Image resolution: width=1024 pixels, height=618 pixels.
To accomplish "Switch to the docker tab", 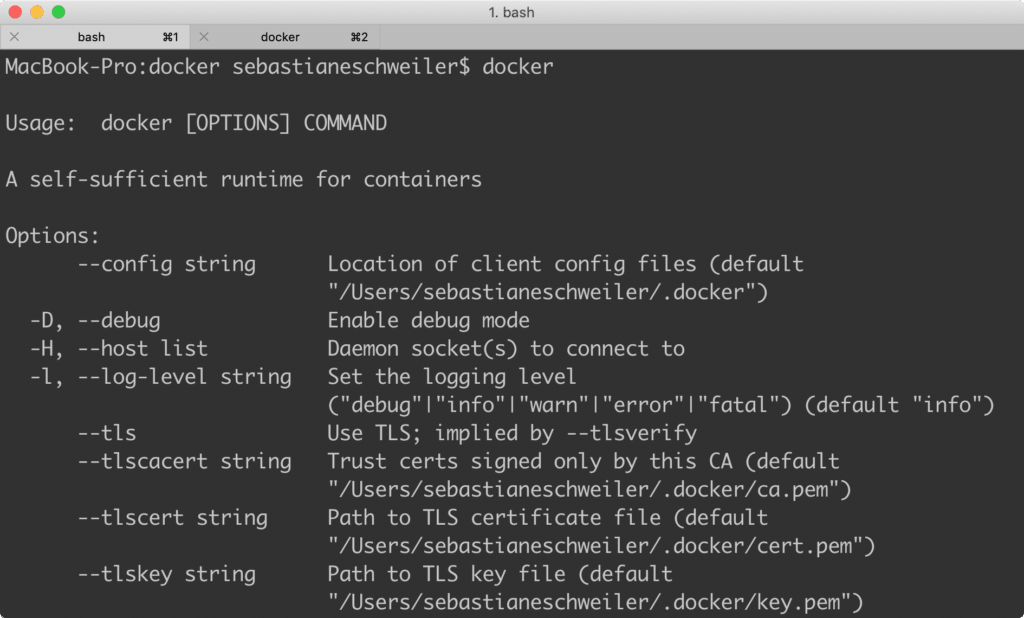I will tap(280, 37).
